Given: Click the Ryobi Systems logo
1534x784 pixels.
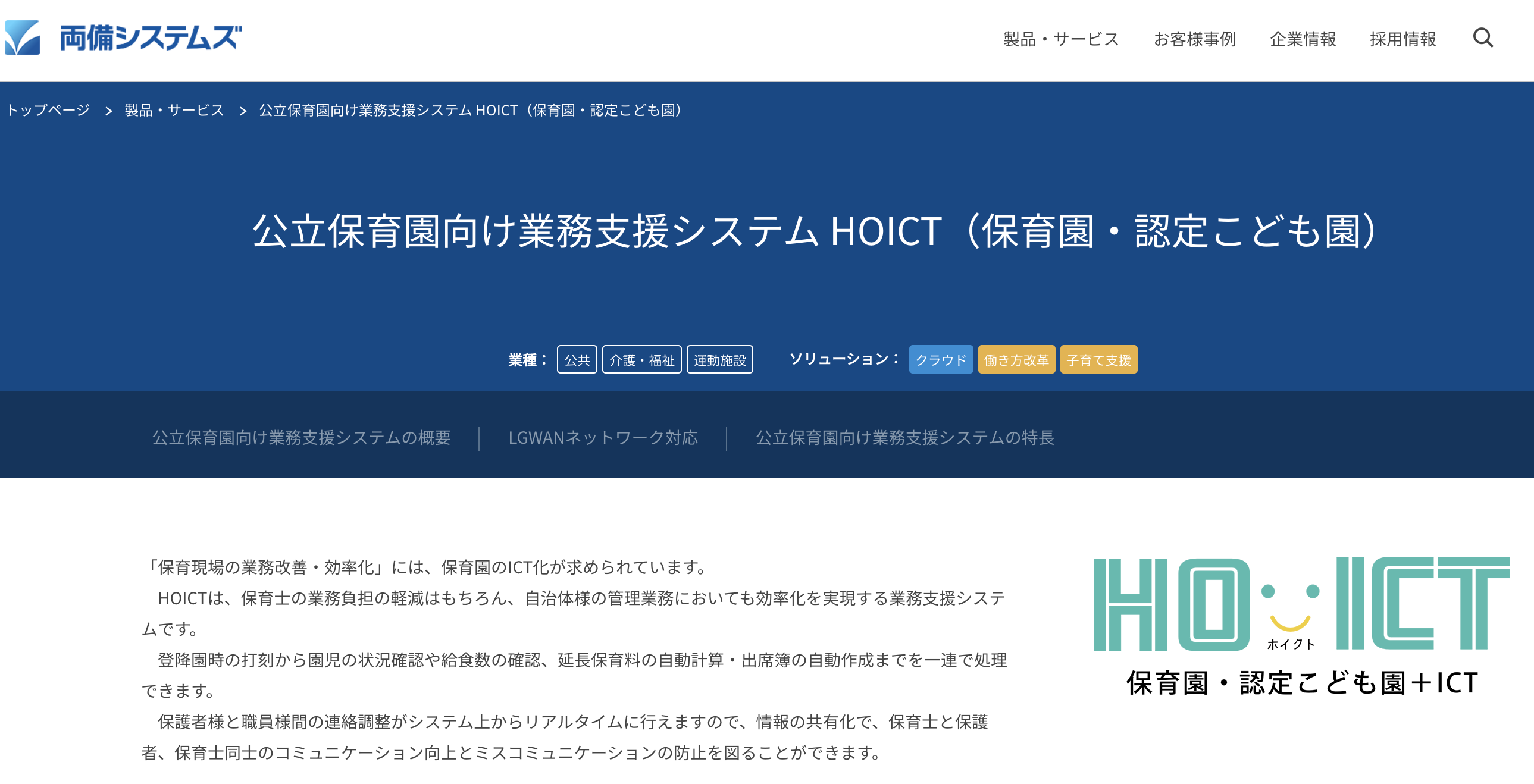Looking at the screenshot, I should point(123,38).
